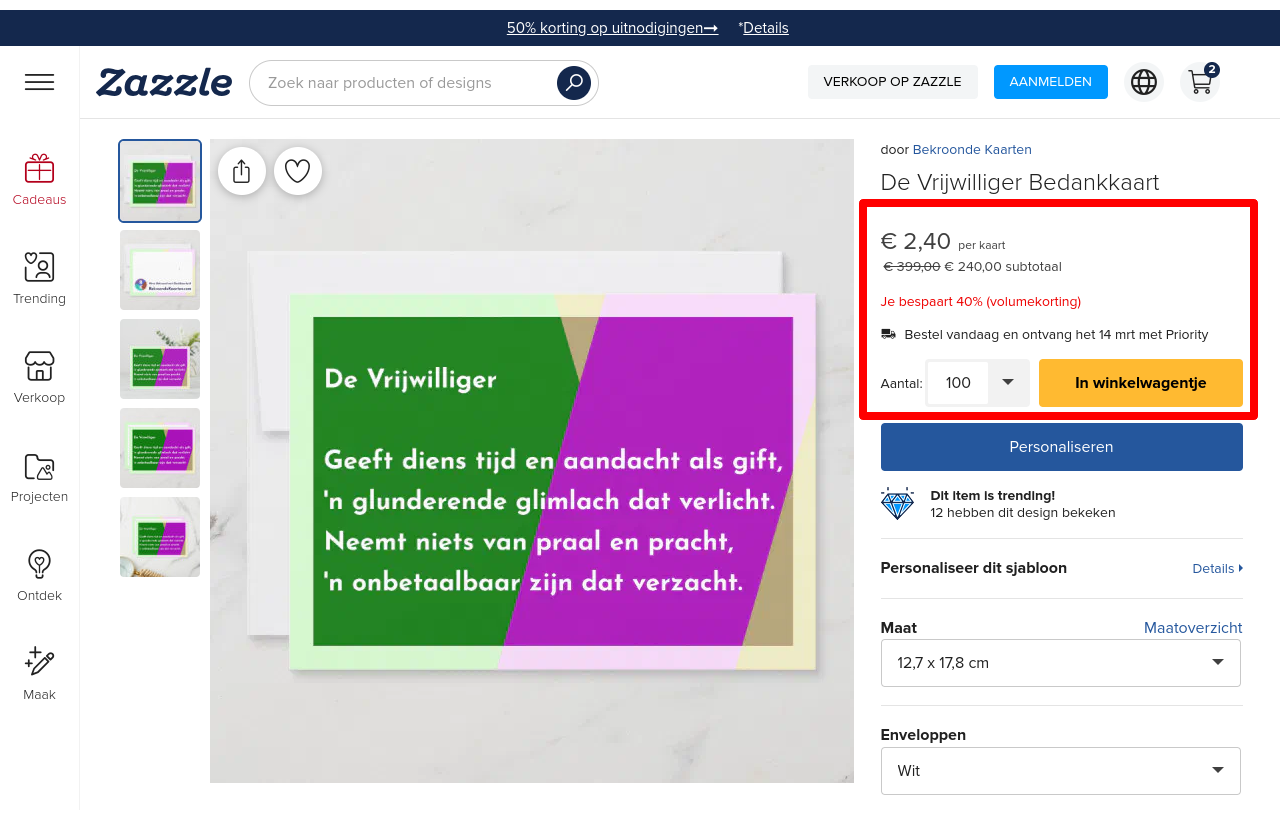Open Cadeaus in the sidebar
This screenshot has height=820, width=1280.
(39, 180)
